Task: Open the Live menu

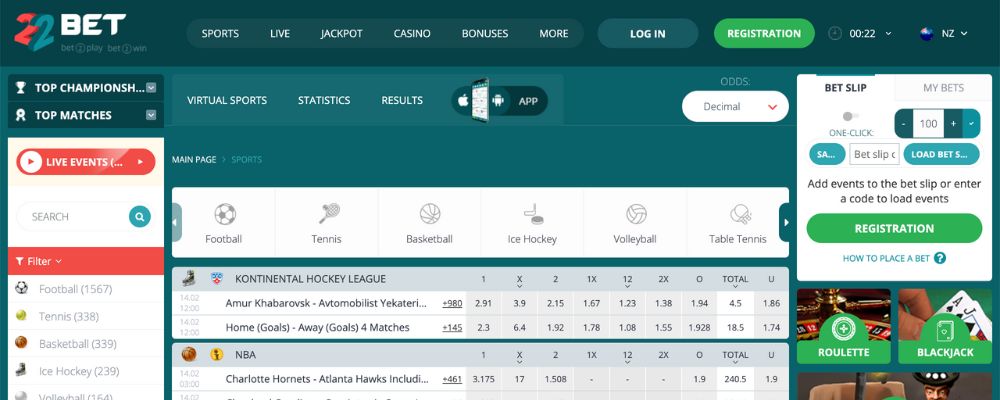Action: coord(280,34)
